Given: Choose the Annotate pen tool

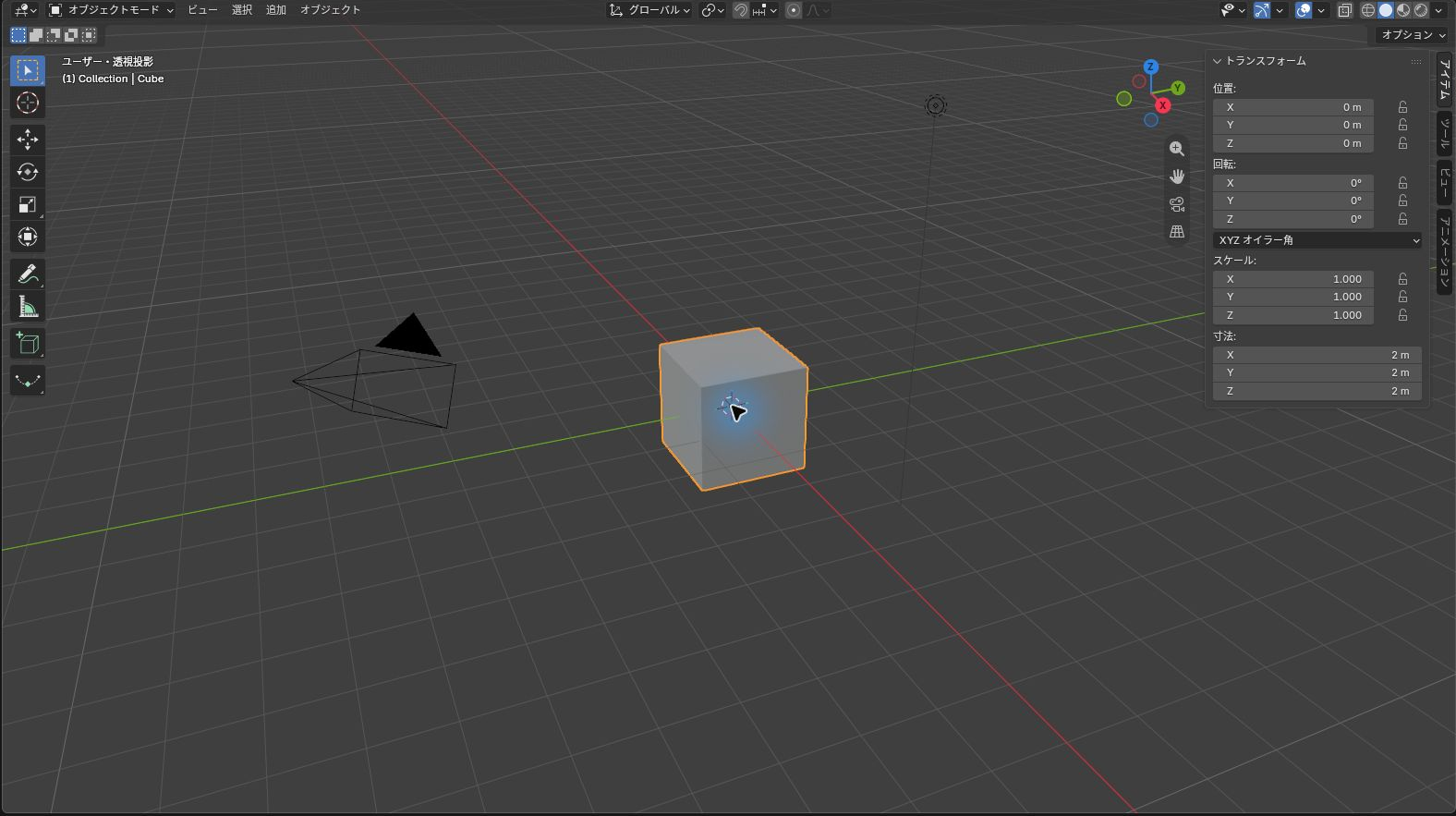Looking at the screenshot, I should 28,274.
